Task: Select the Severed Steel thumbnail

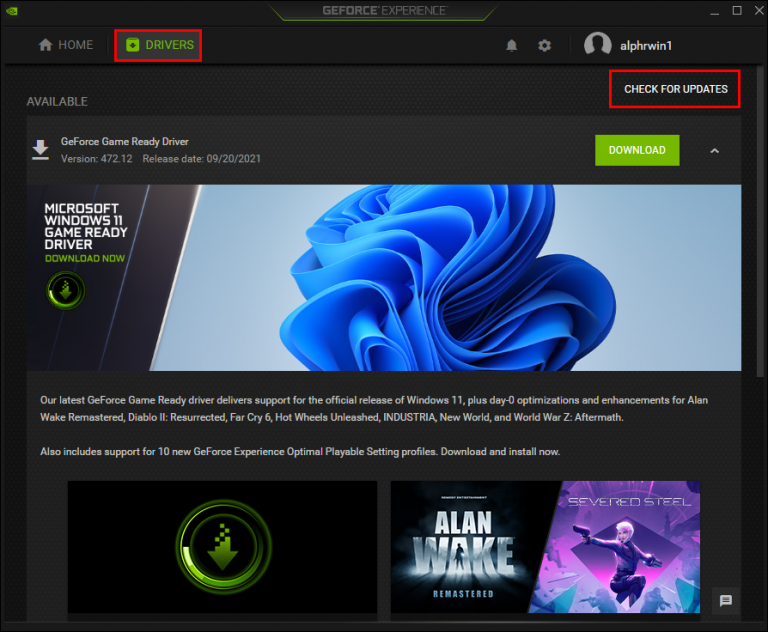Action: tap(622, 547)
